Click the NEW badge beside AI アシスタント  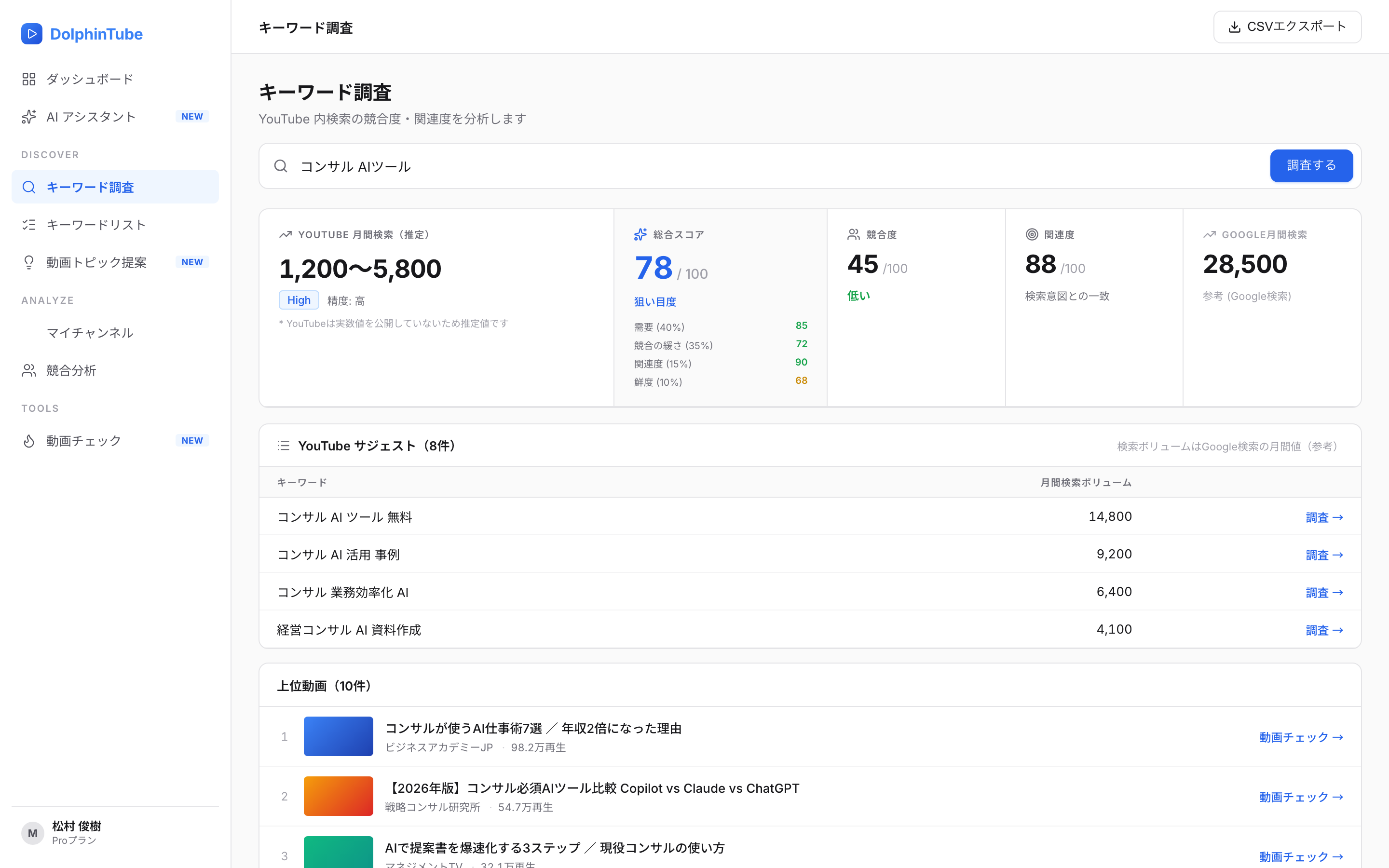click(191, 117)
